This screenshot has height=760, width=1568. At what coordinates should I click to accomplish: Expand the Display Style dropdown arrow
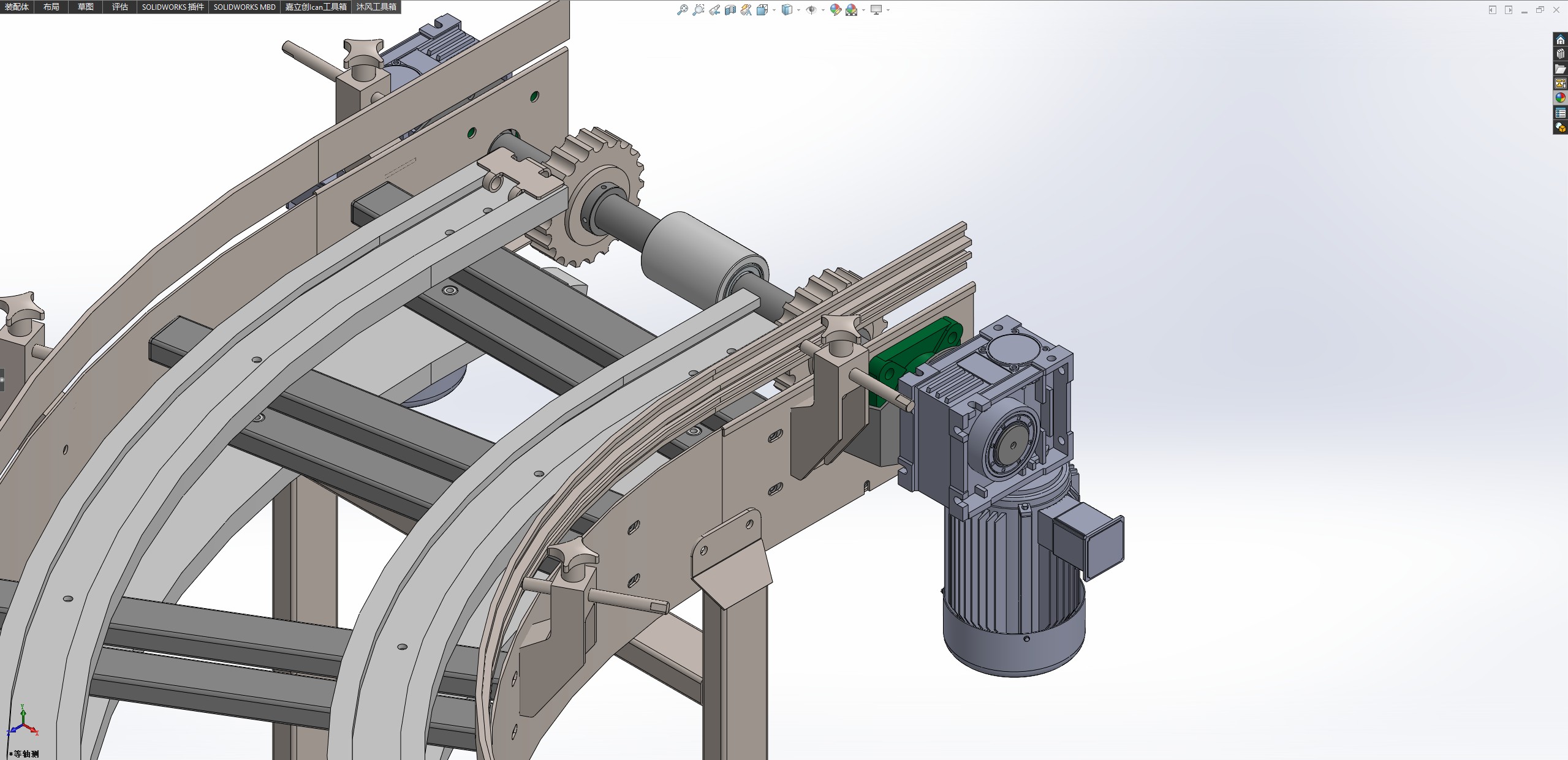(x=798, y=10)
